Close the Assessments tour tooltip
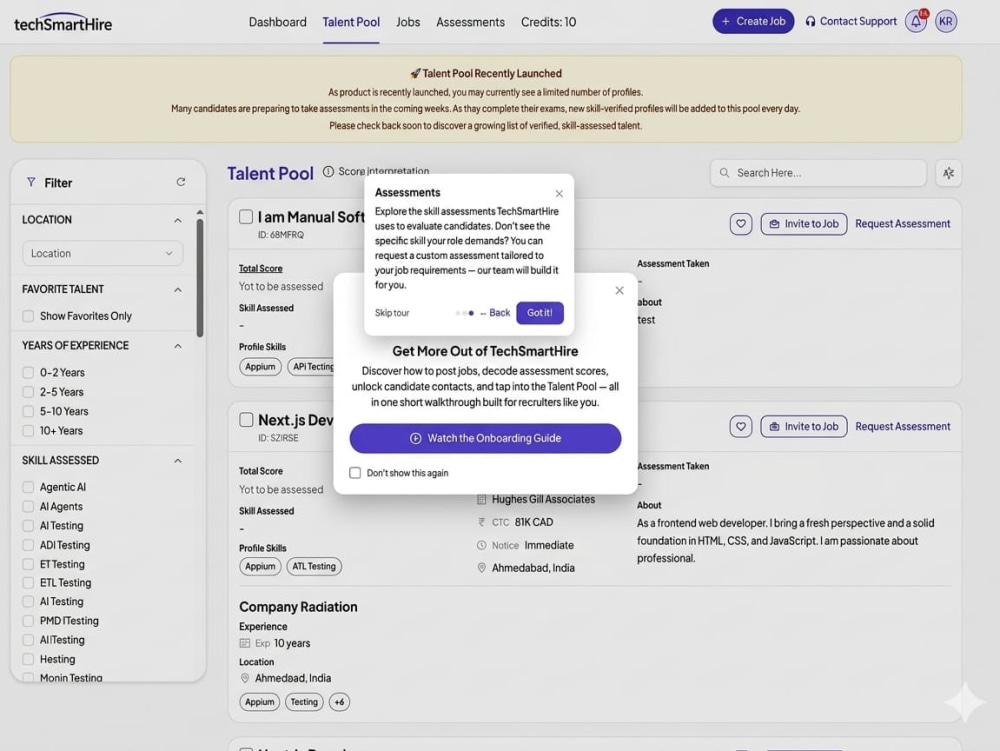1000x751 pixels. (x=559, y=194)
